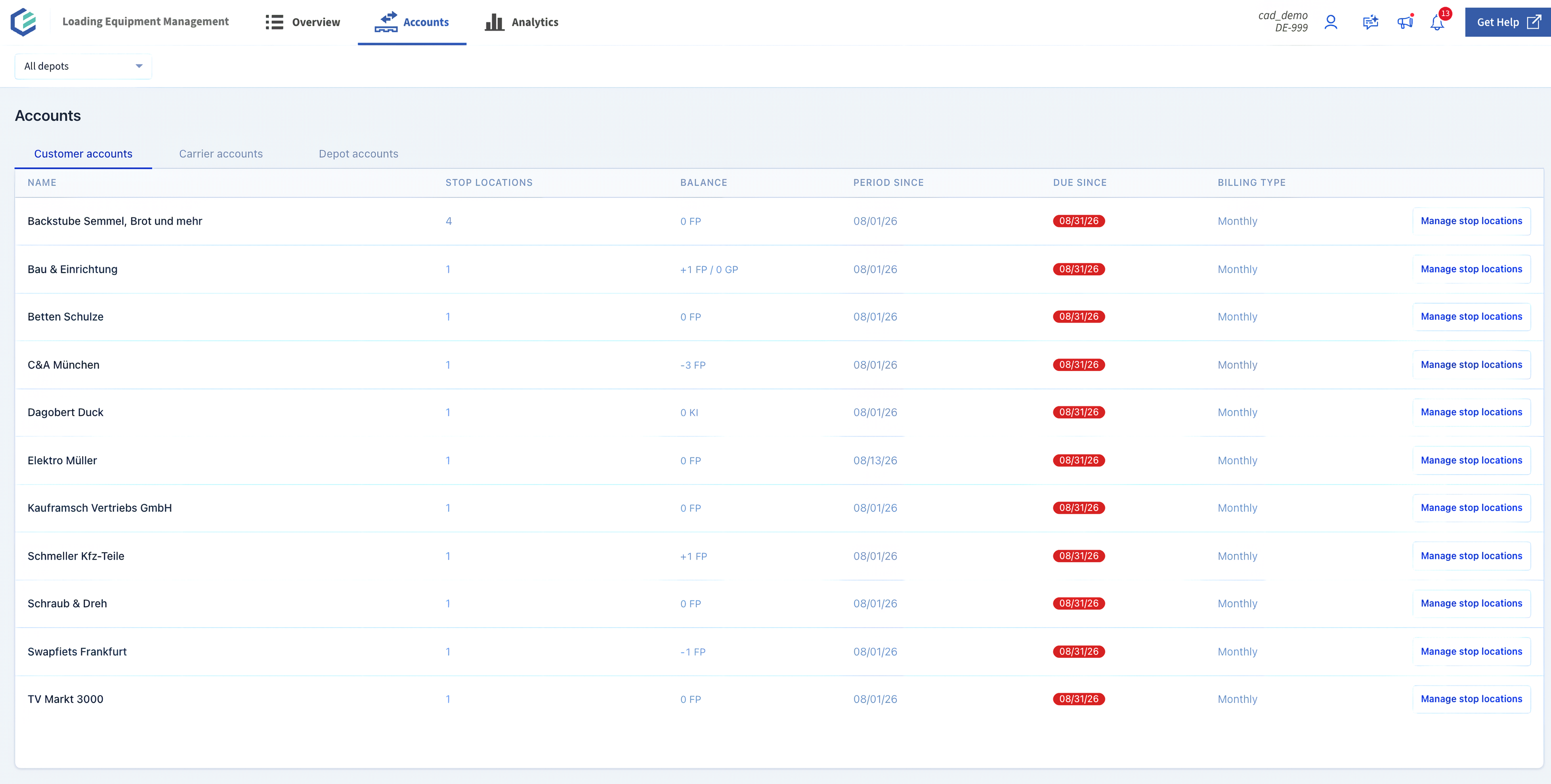Click Swapfiets Frankfurt stop locations count

tap(448, 652)
